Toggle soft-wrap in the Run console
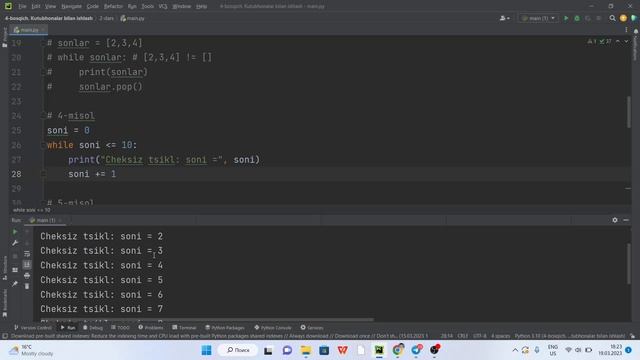The height and width of the screenshot is (360, 640). point(27,253)
